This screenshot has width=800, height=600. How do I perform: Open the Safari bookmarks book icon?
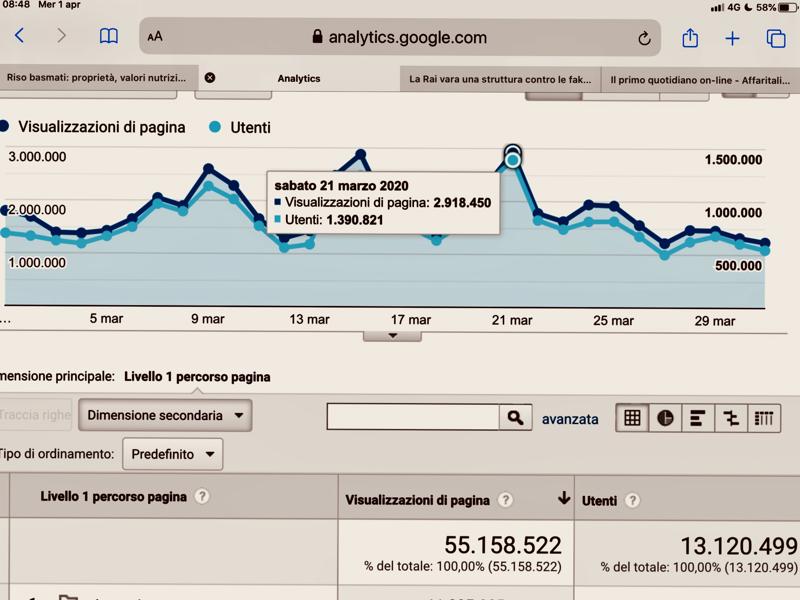[x=108, y=37]
